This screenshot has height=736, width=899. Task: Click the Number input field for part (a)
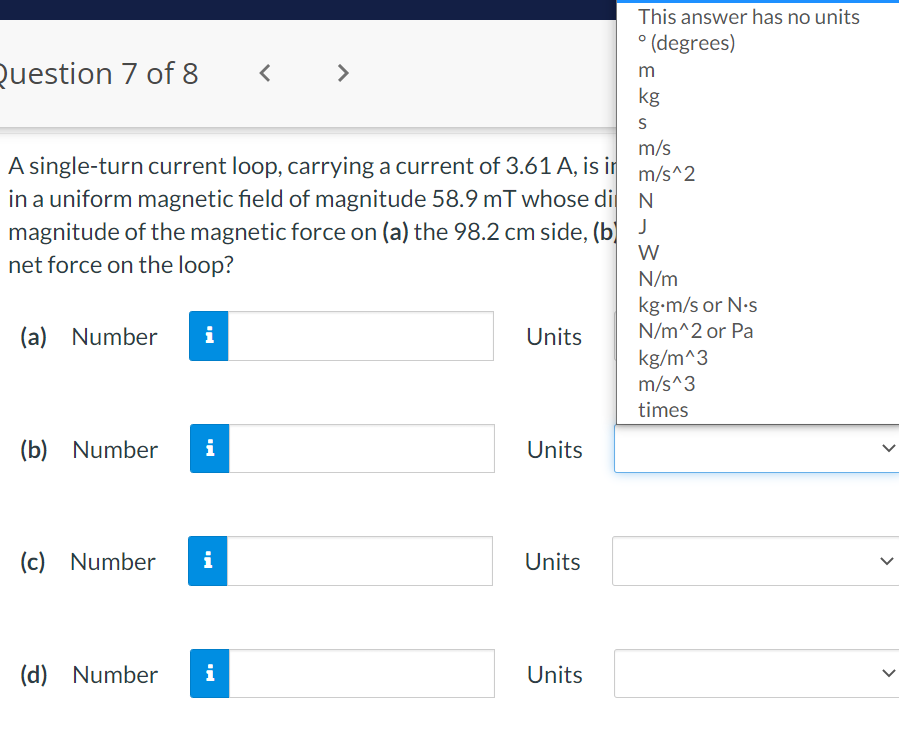pyautogui.click(x=360, y=336)
